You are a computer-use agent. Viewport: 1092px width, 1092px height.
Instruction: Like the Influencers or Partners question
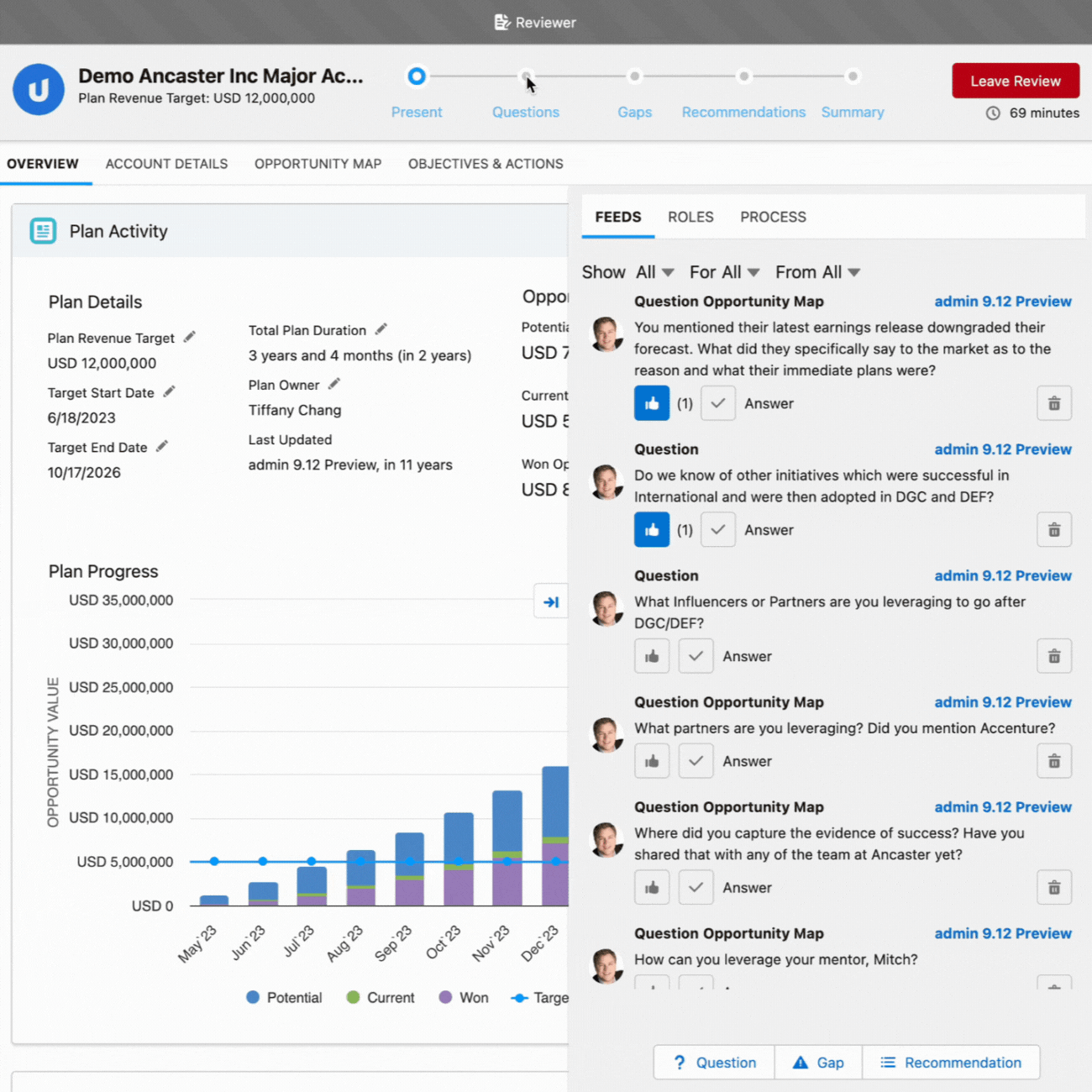[x=652, y=656]
